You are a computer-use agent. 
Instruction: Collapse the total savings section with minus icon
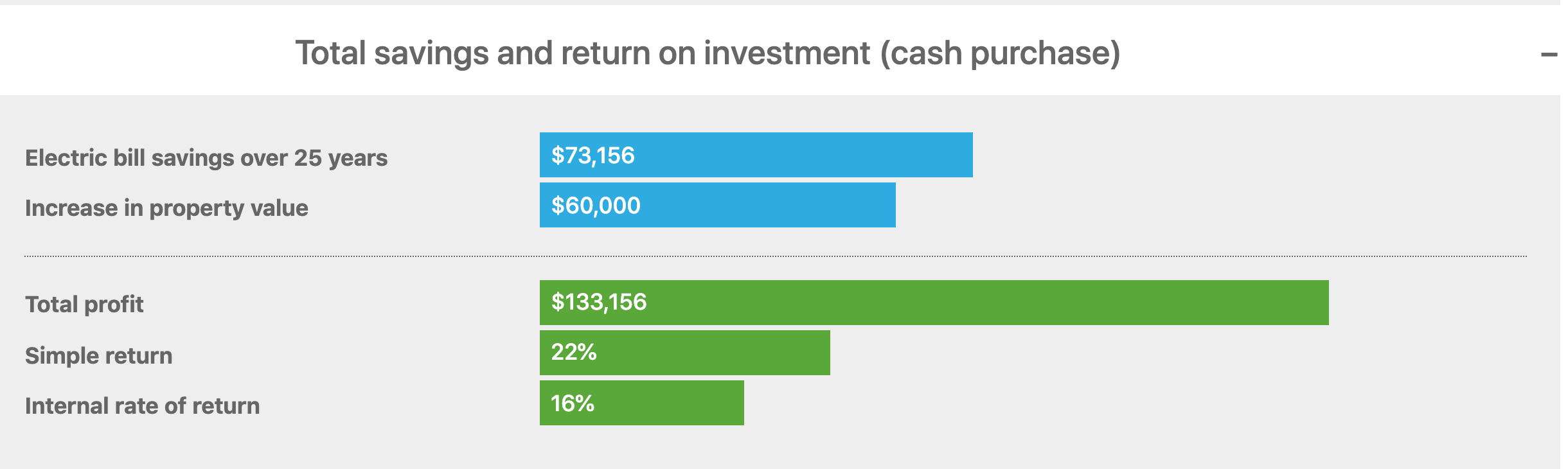pyautogui.click(x=1549, y=55)
